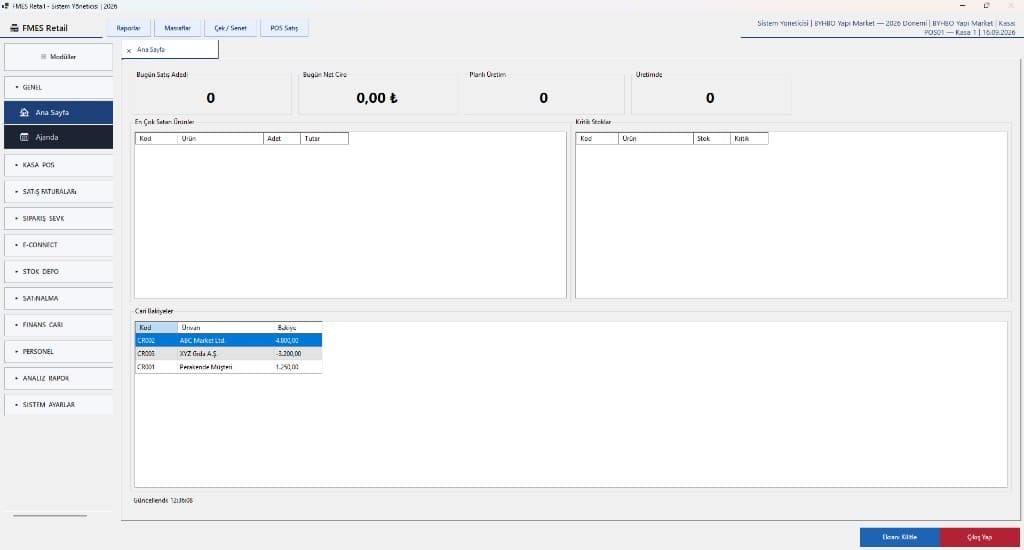Screen dimensions: 1024x550
Task: Open the Masraflar toolbar button
Action: 178,28
